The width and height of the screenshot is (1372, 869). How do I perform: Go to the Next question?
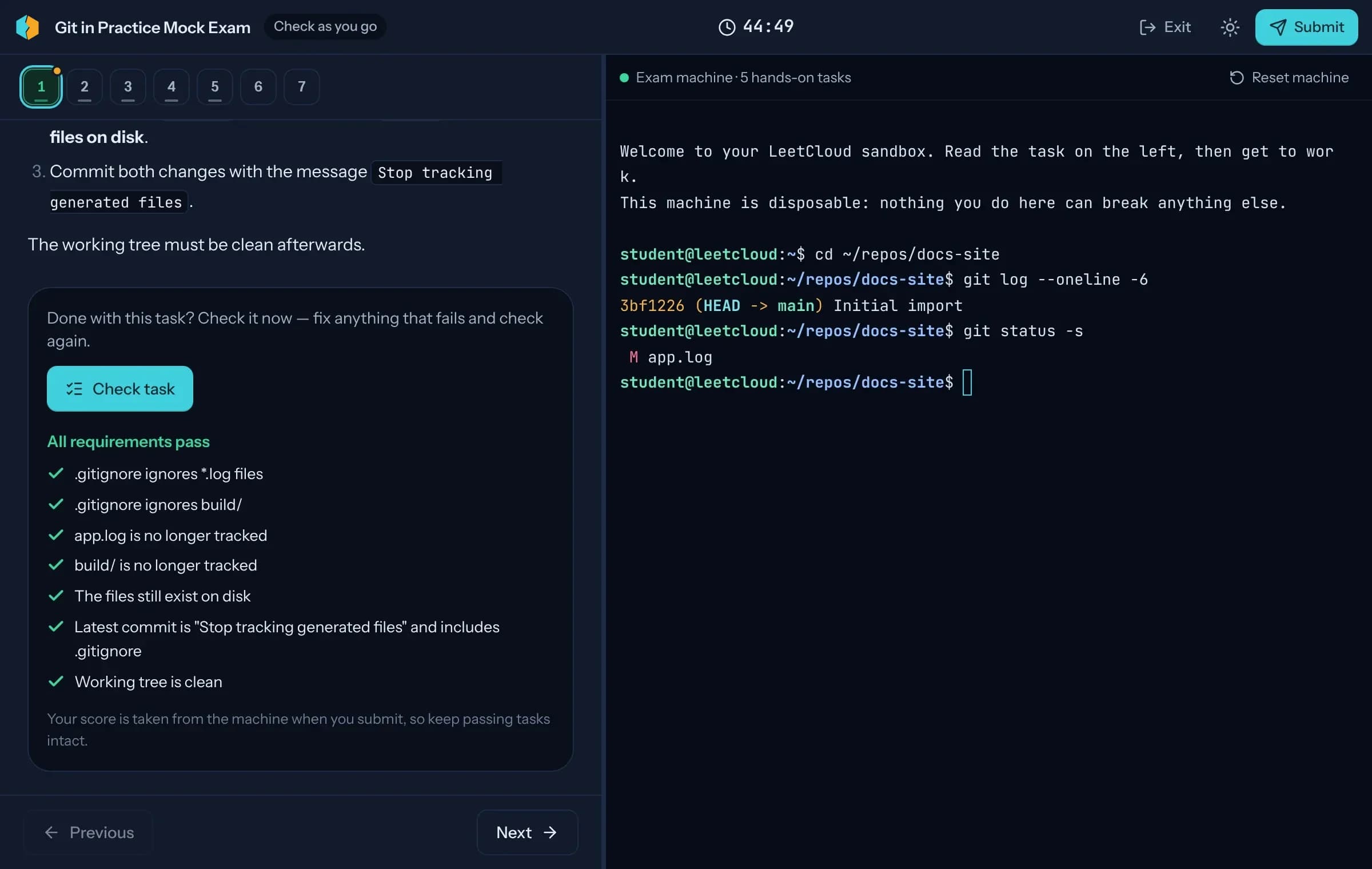527,832
